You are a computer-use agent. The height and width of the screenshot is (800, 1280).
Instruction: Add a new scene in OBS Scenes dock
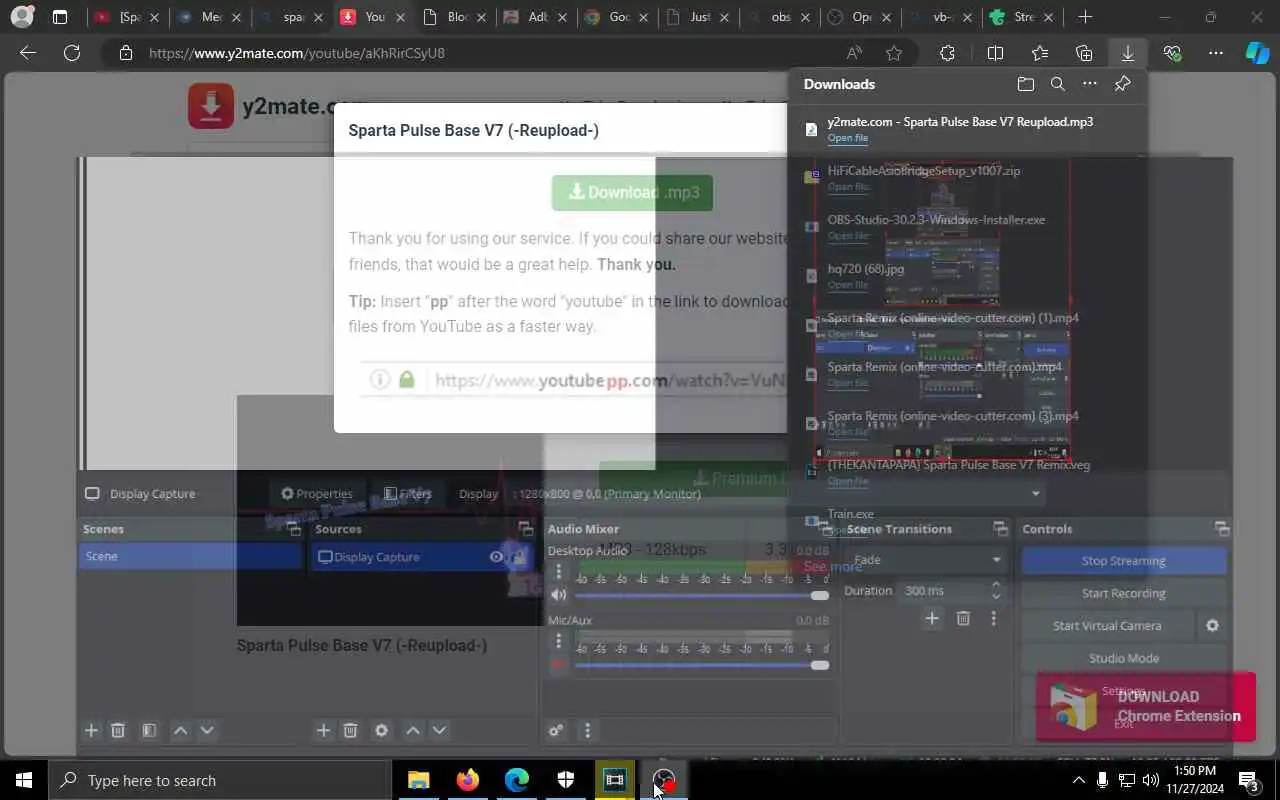pyautogui.click(x=91, y=731)
